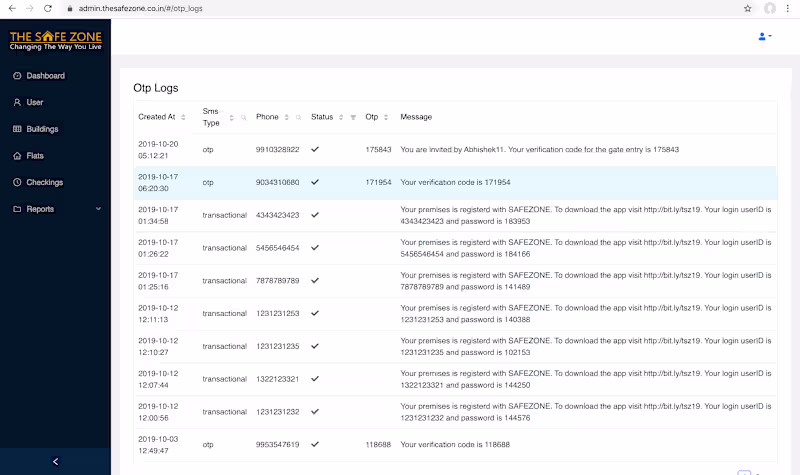Open the Reports menu item

(40, 209)
